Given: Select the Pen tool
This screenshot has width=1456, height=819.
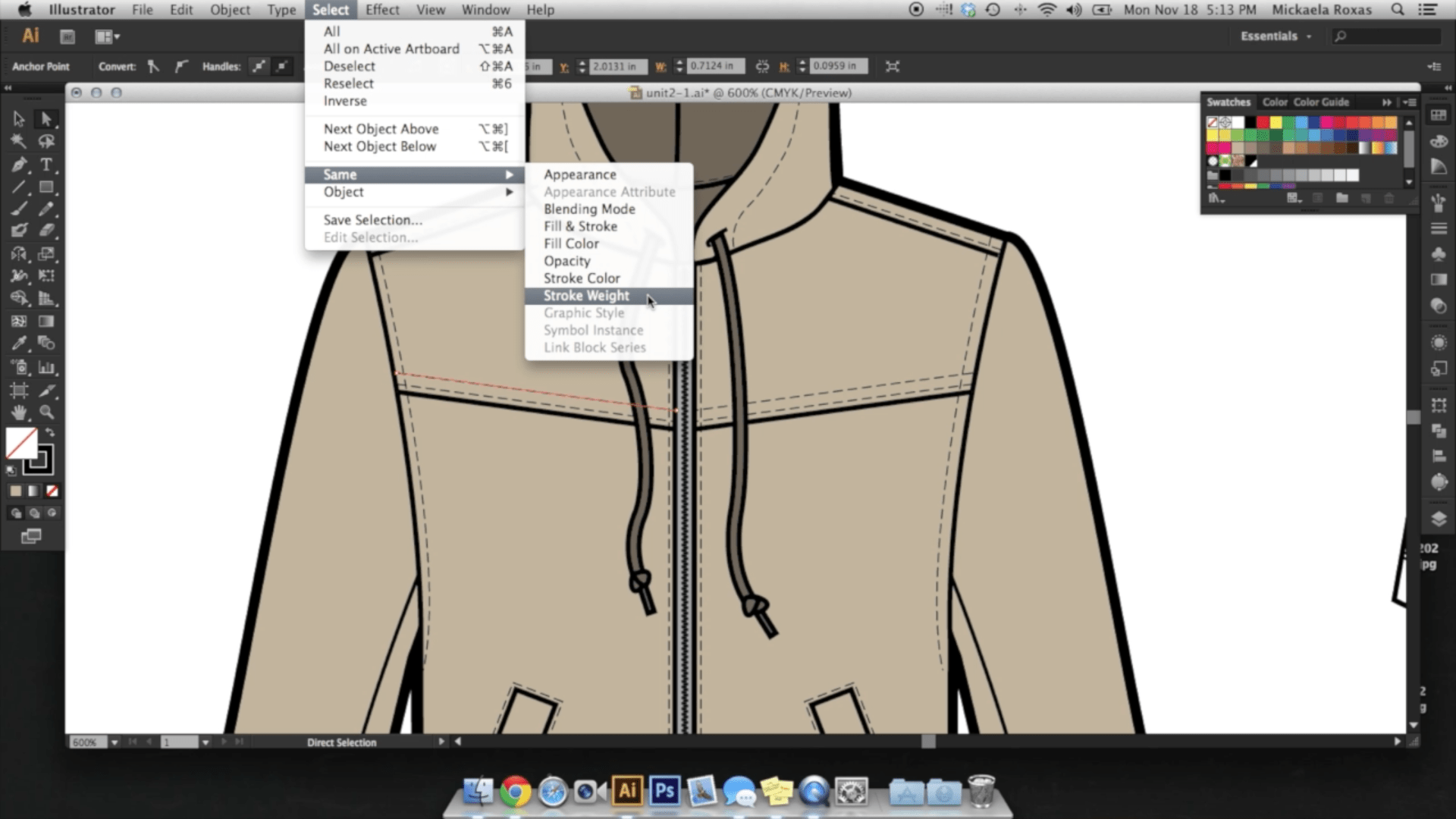Looking at the screenshot, I should (19, 165).
